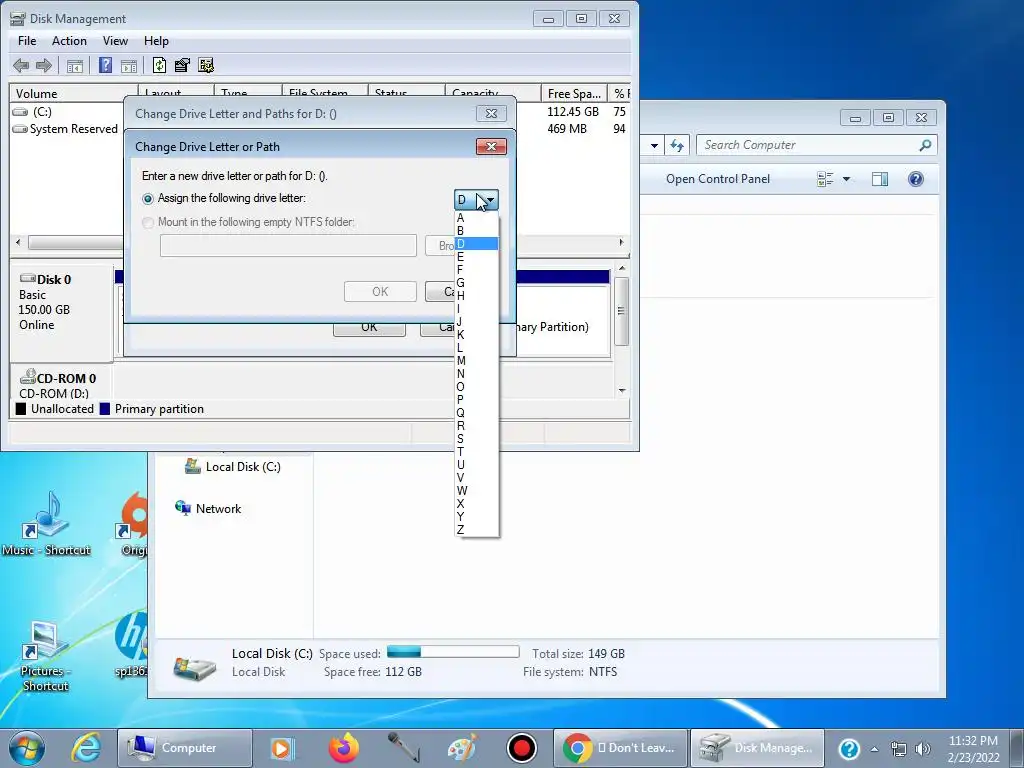This screenshot has height=768, width=1024.
Task: Click the volume speaker tray icon
Action: (923, 748)
